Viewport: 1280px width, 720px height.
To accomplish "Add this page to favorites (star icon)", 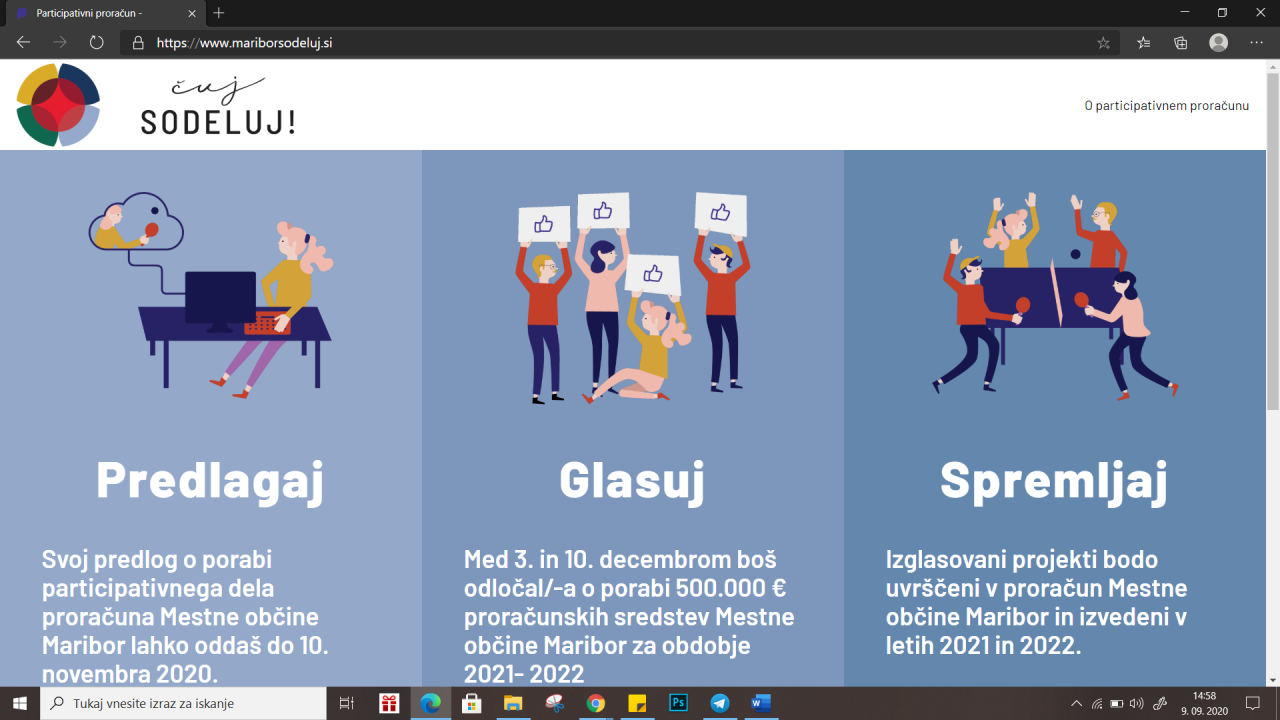I will pyautogui.click(x=1104, y=43).
